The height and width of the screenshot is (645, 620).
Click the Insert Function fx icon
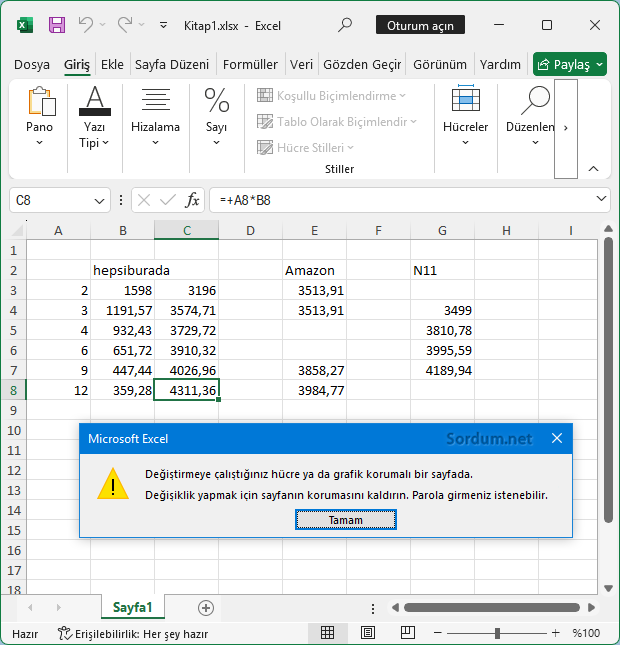pos(192,200)
